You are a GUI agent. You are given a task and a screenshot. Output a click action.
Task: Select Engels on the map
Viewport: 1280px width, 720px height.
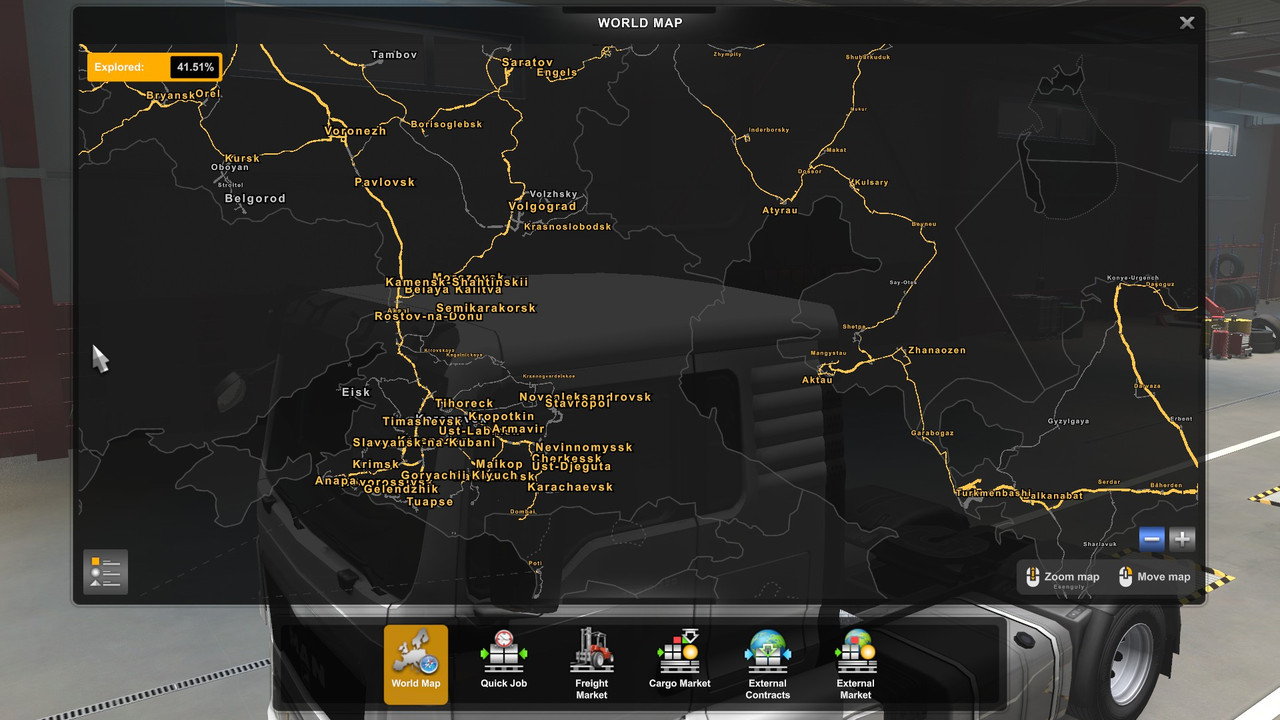(x=557, y=73)
